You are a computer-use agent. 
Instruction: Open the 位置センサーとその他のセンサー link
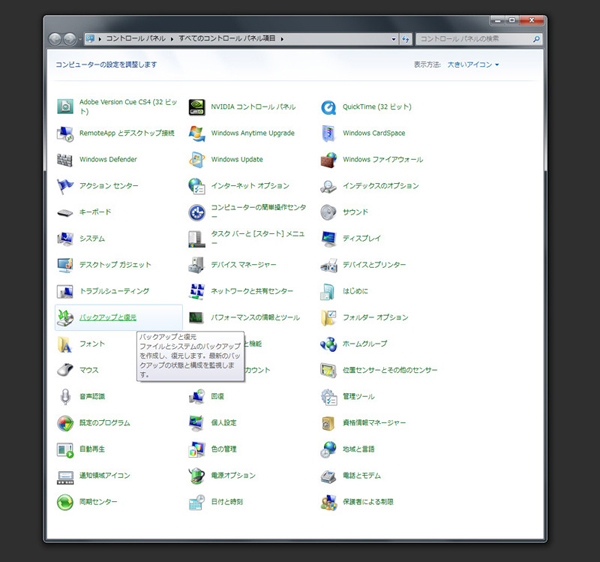(390, 370)
